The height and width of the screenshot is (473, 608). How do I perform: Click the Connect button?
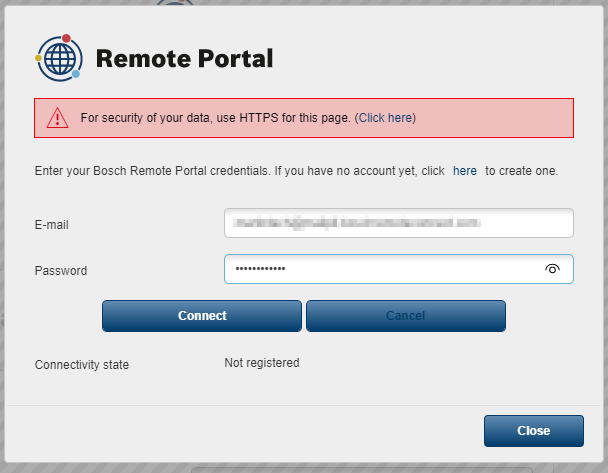(202, 316)
